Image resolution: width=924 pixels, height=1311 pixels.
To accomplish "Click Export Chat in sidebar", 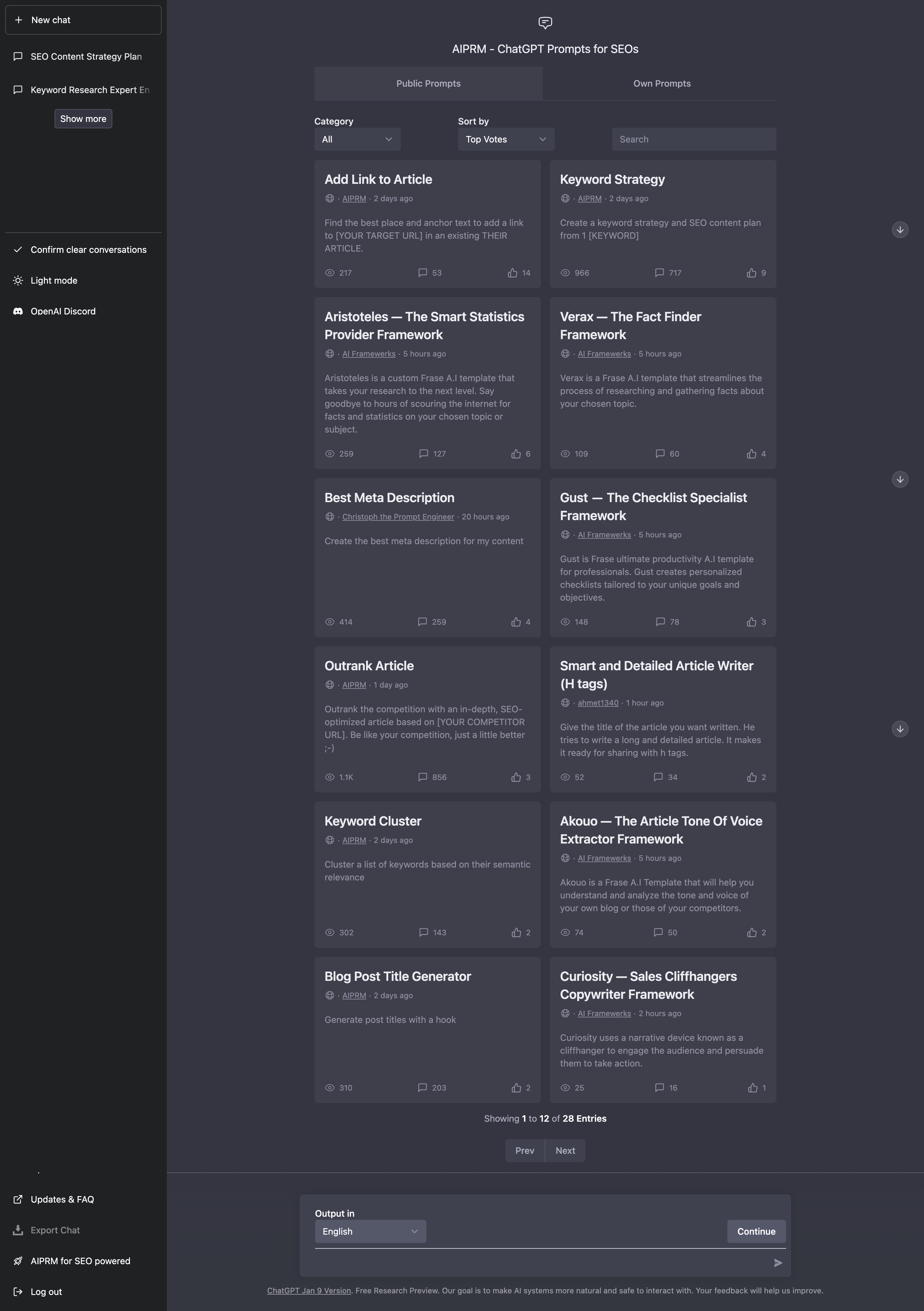I will pyautogui.click(x=83, y=1230).
